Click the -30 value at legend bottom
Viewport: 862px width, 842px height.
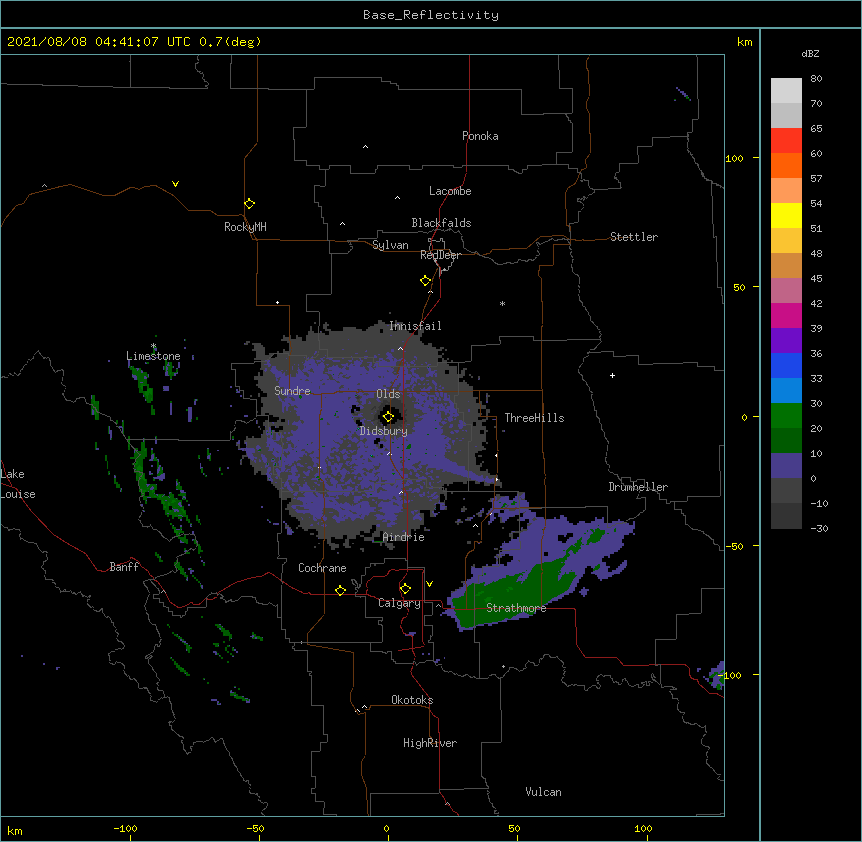click(819, 529)
